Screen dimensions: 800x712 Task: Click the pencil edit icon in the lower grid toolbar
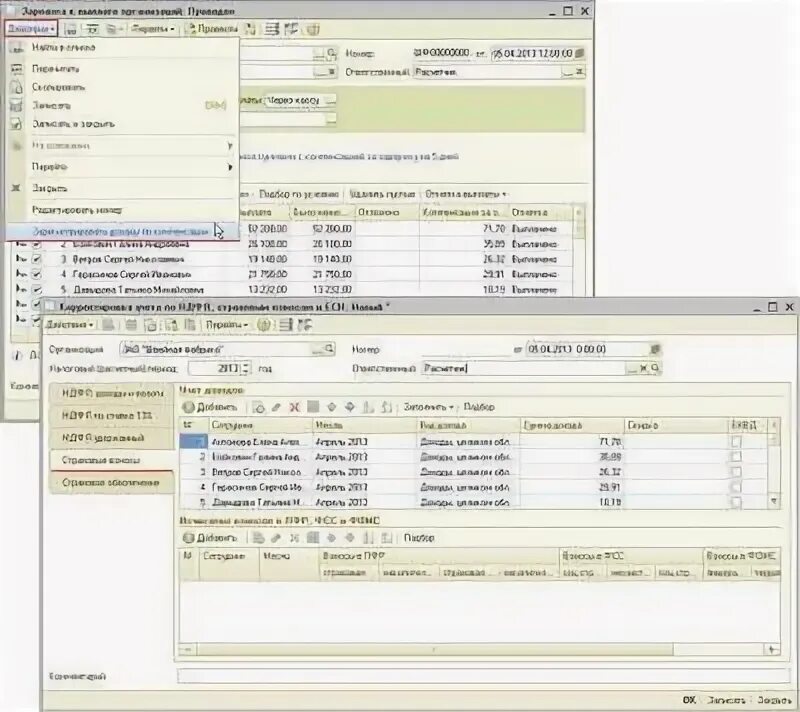click(276, 538)
